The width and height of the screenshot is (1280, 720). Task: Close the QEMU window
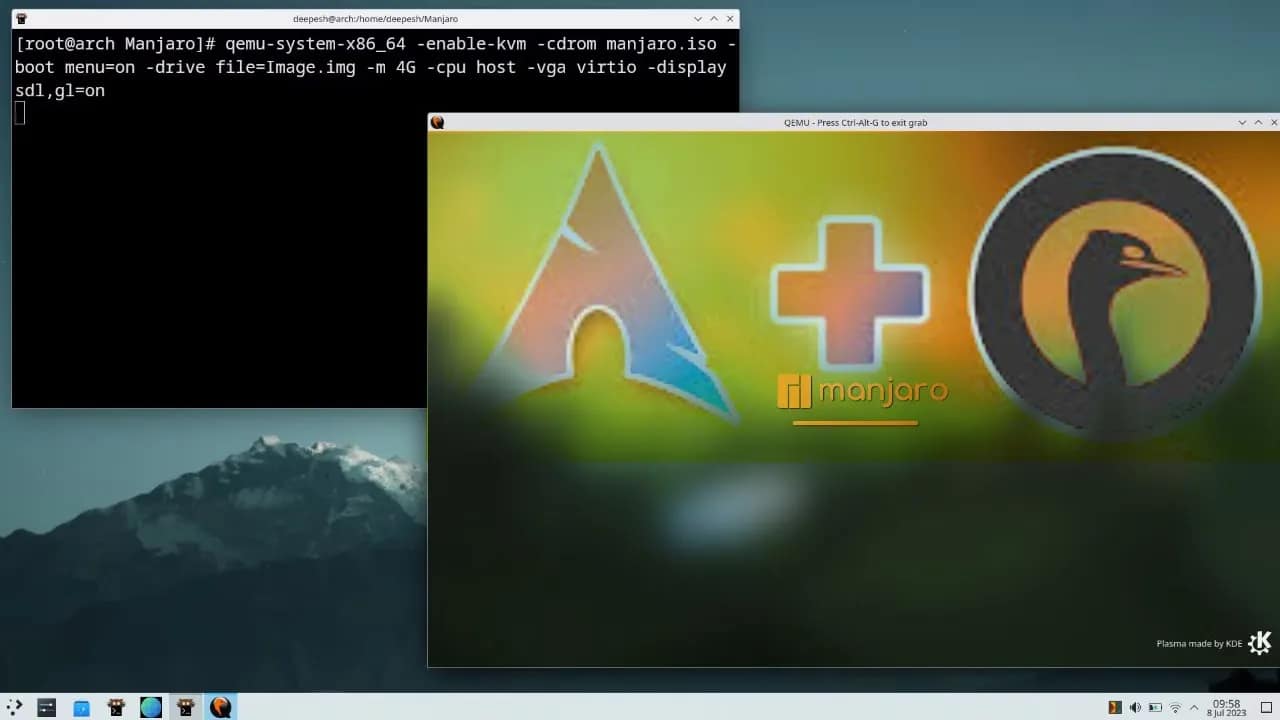click(x=1271, y=122)
